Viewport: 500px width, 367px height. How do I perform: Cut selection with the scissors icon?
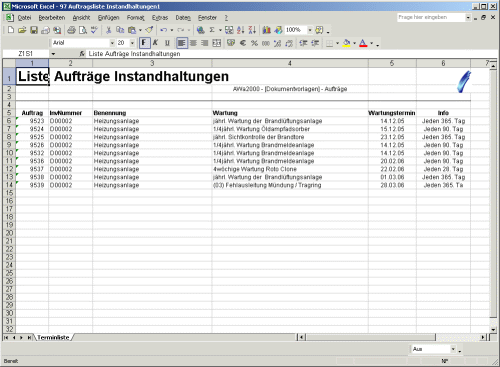point(108,30)
